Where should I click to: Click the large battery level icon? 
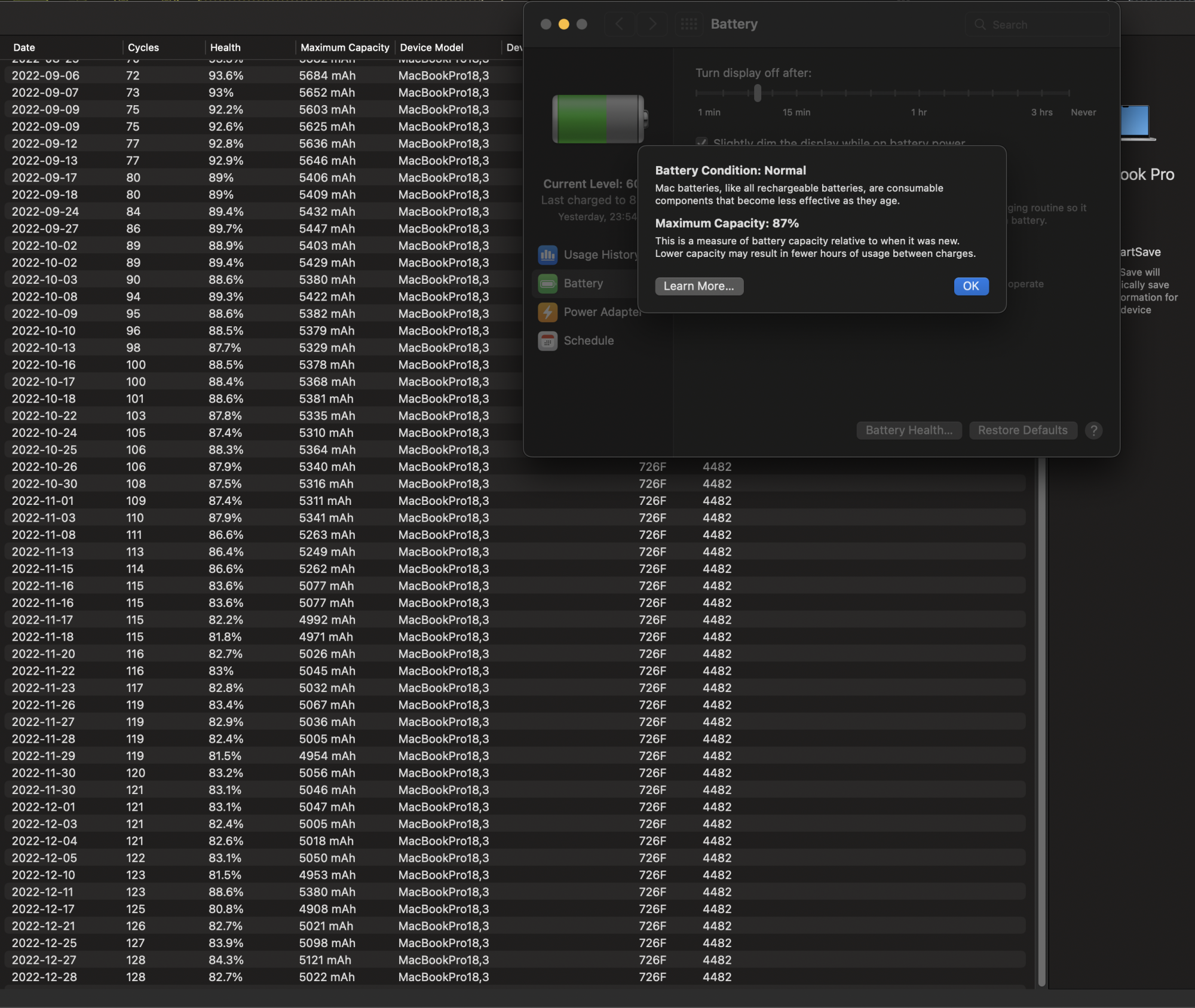point(599,119)
